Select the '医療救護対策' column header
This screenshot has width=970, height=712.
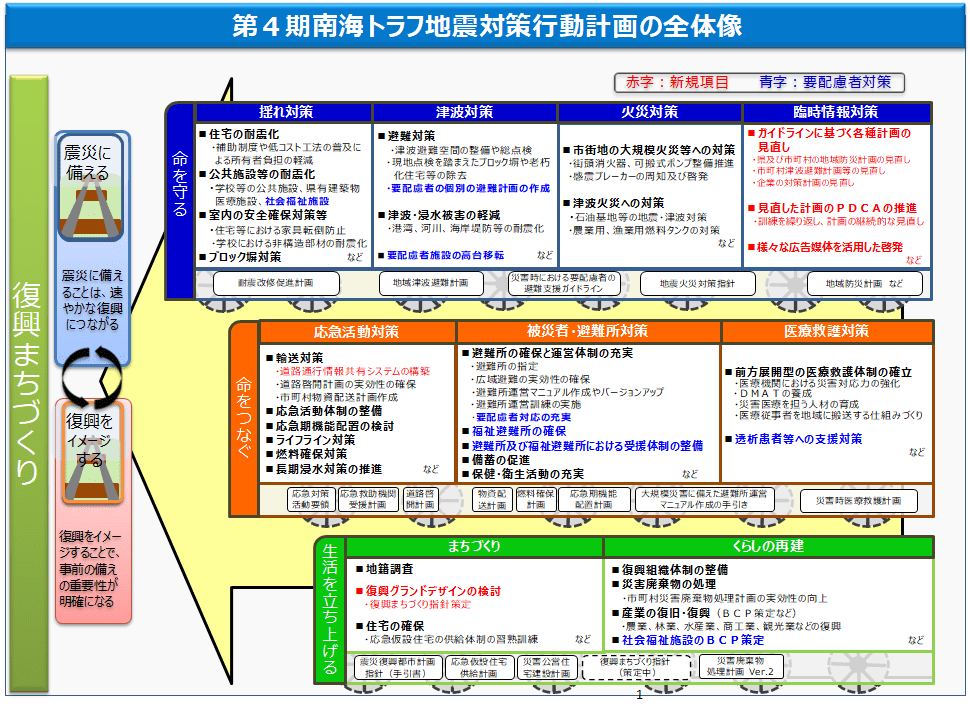[x=826, y=332]
